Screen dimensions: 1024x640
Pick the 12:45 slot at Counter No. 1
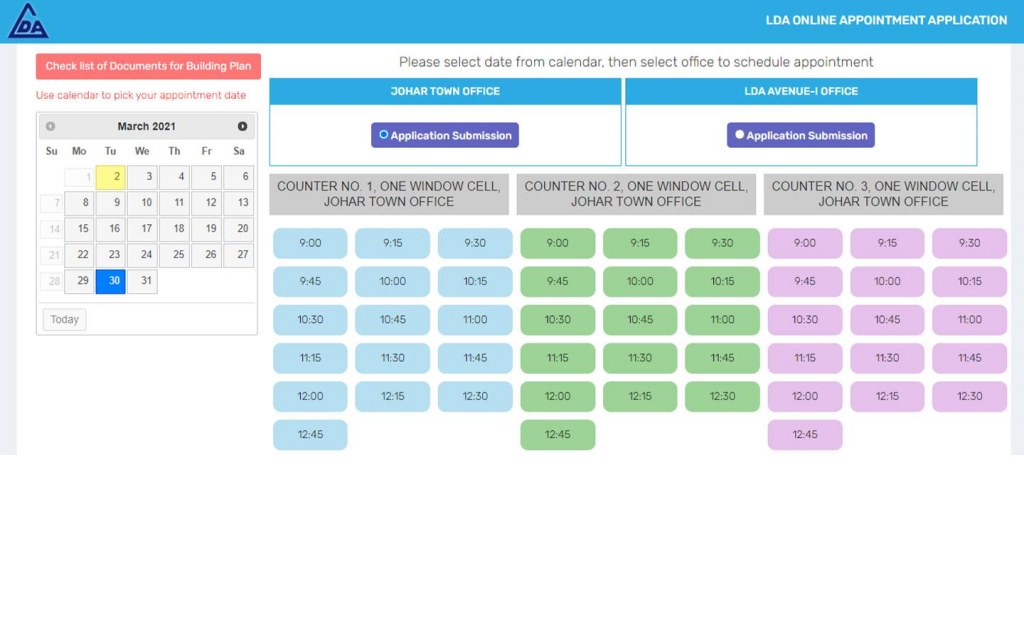(310, 435)
